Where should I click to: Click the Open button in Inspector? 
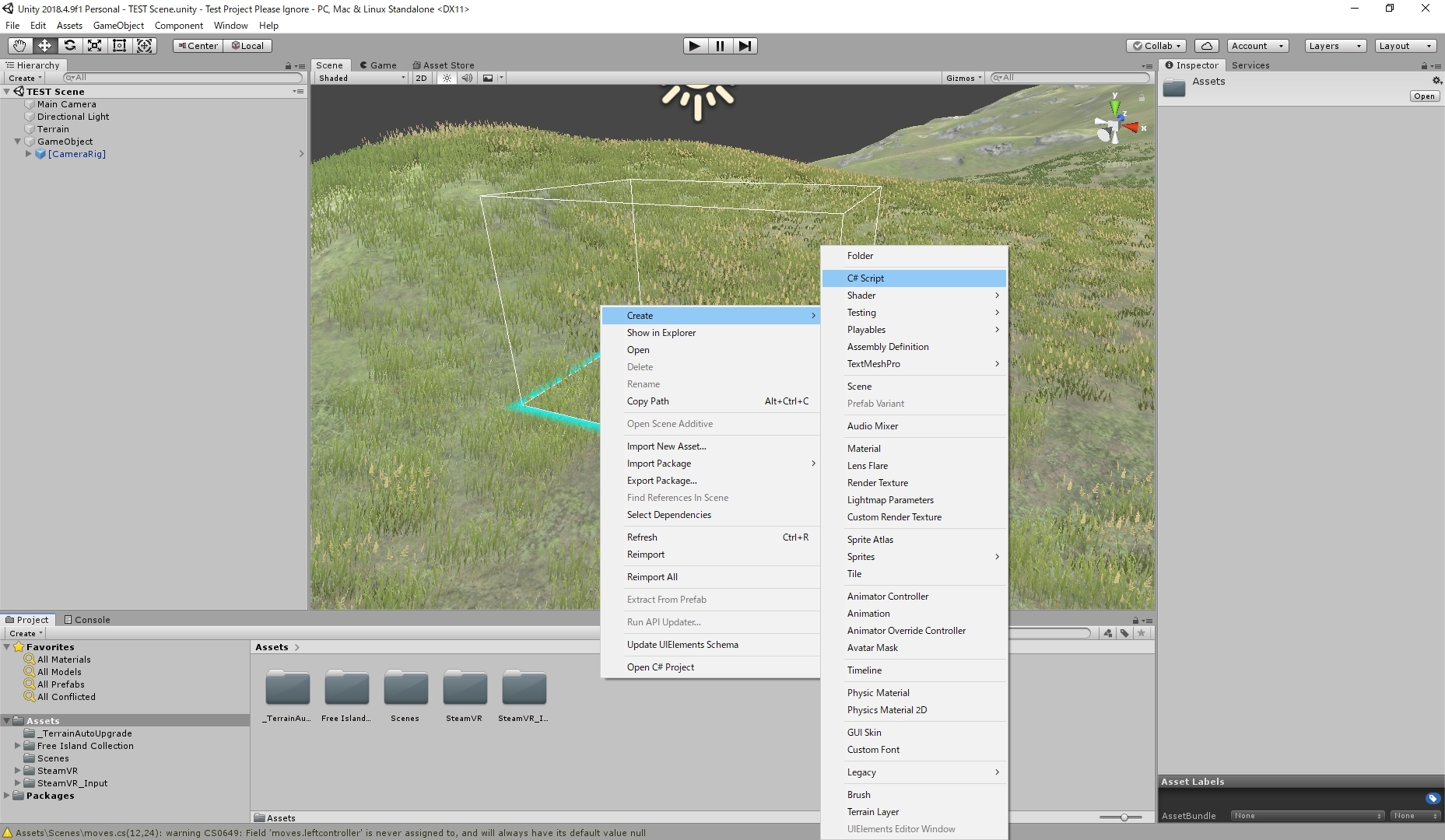click(1424, 96)
